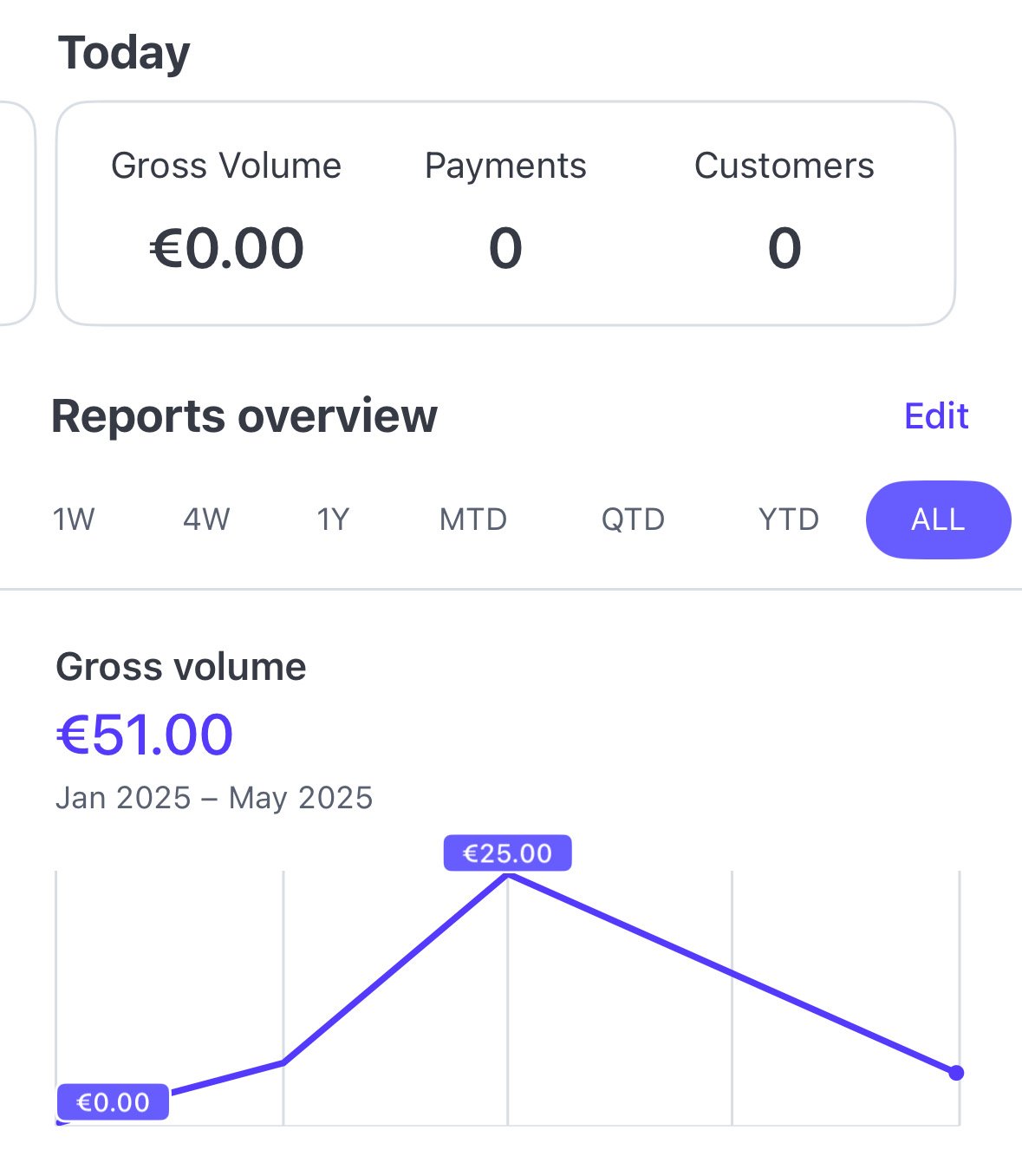Click the highlighted ALL range pill
Viewport: 1022px width, 1176px height.
(x=938, y=519)
